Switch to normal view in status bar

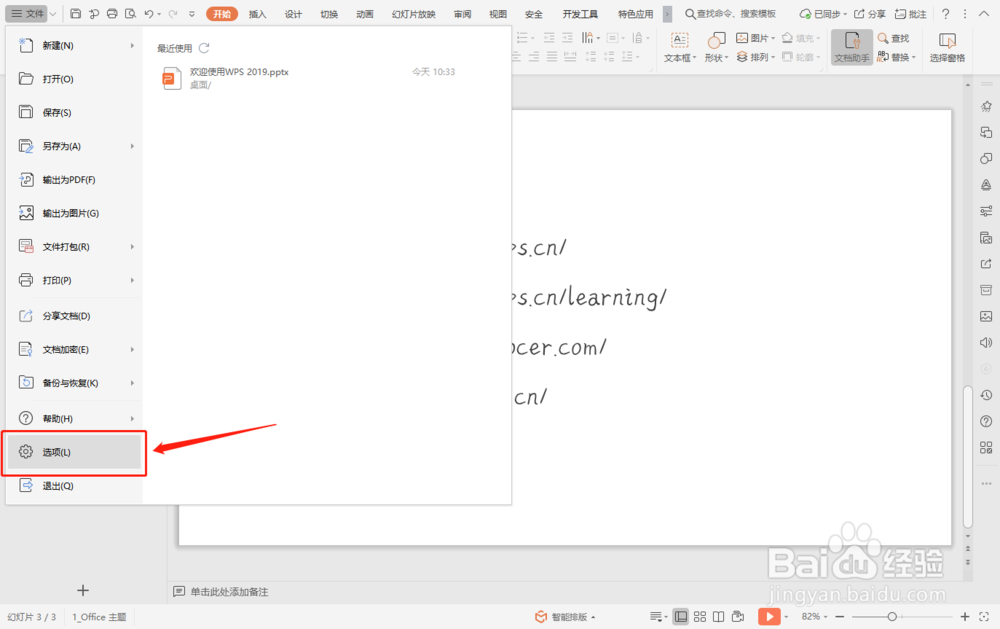point(681,616)
